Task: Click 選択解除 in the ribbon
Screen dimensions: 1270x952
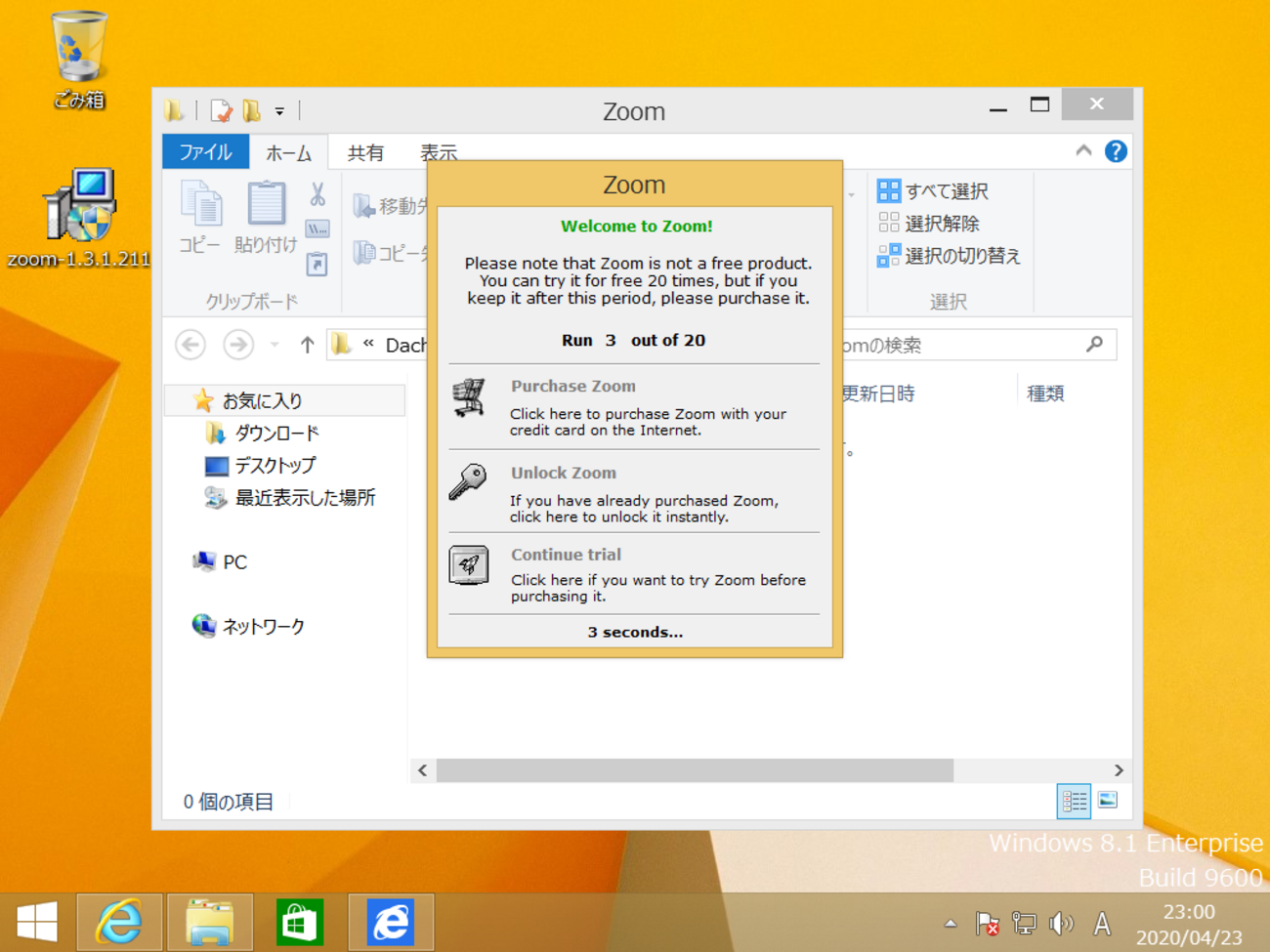Action: click(929, 223)
